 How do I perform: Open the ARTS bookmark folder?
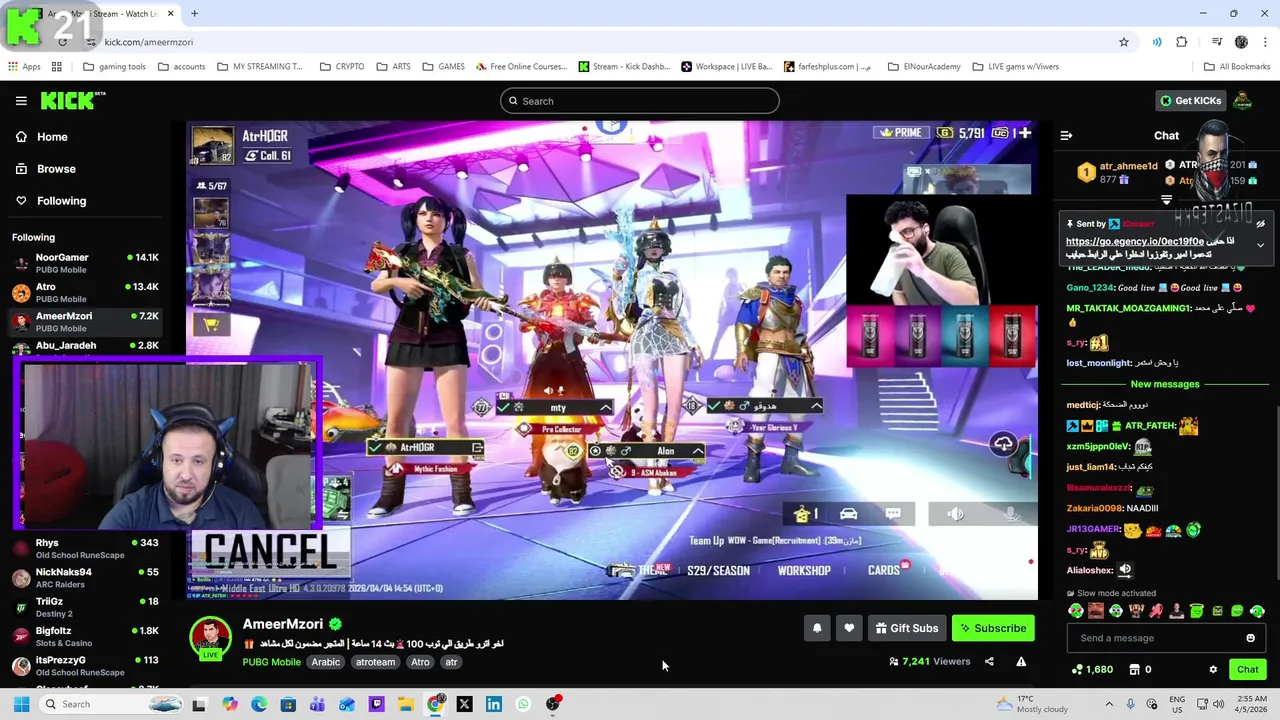coord(393,67)
